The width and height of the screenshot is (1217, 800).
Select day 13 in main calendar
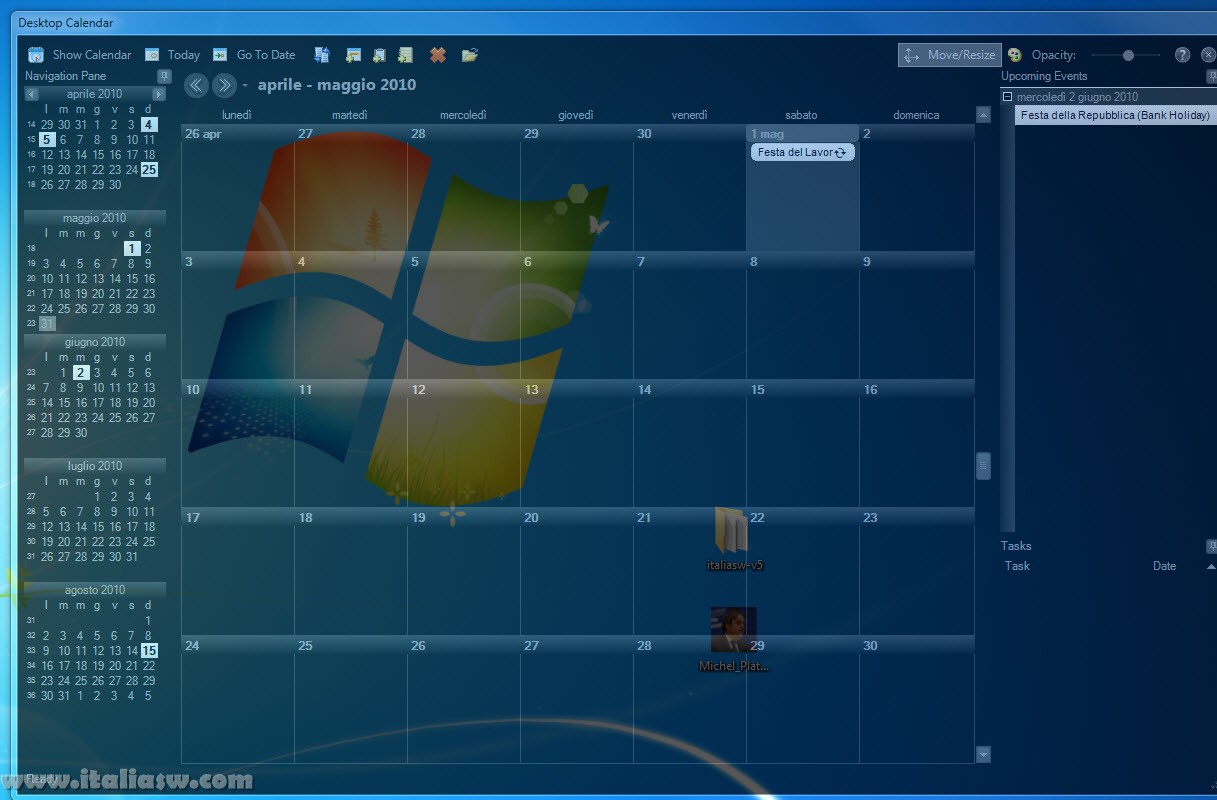(x=576, y=442)
